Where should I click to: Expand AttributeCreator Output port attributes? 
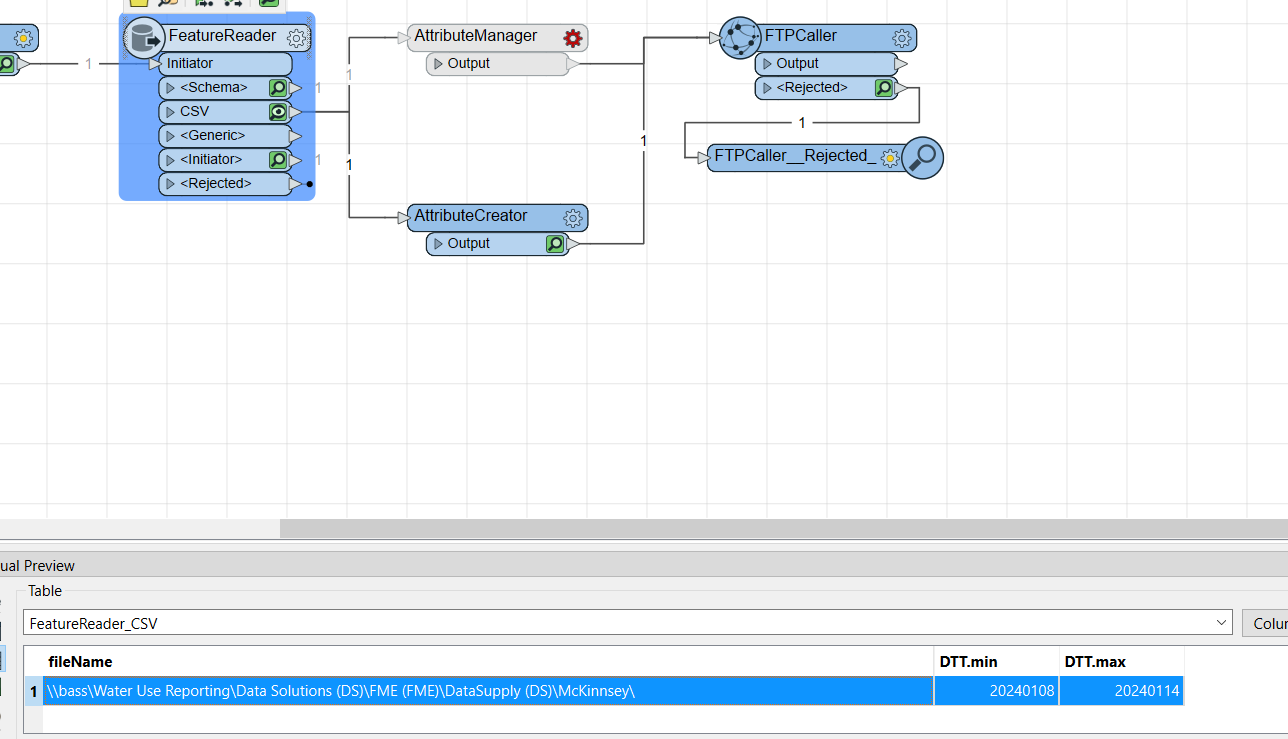point(438,244)
